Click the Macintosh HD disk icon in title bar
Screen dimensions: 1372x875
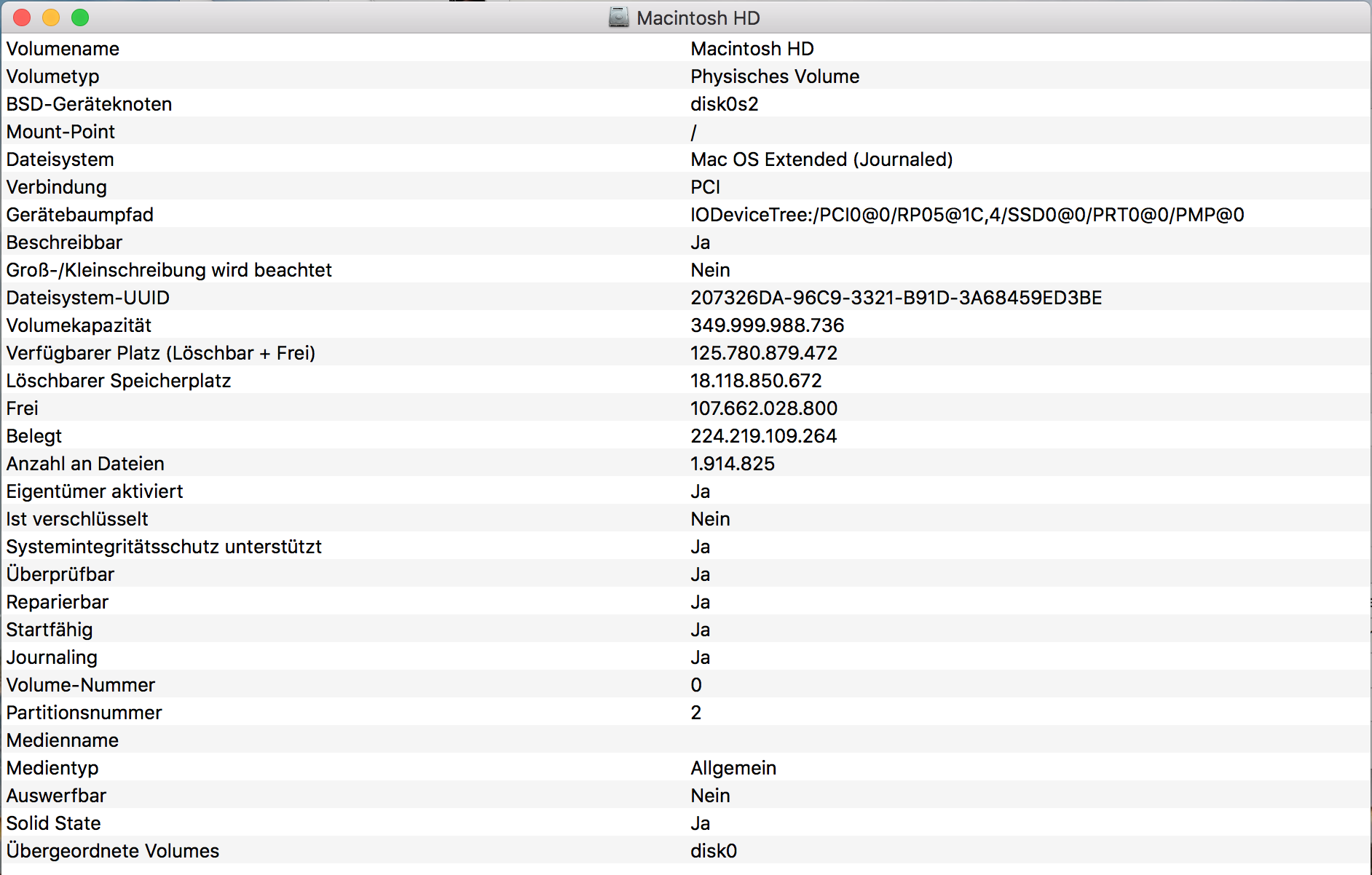point(618,17)
